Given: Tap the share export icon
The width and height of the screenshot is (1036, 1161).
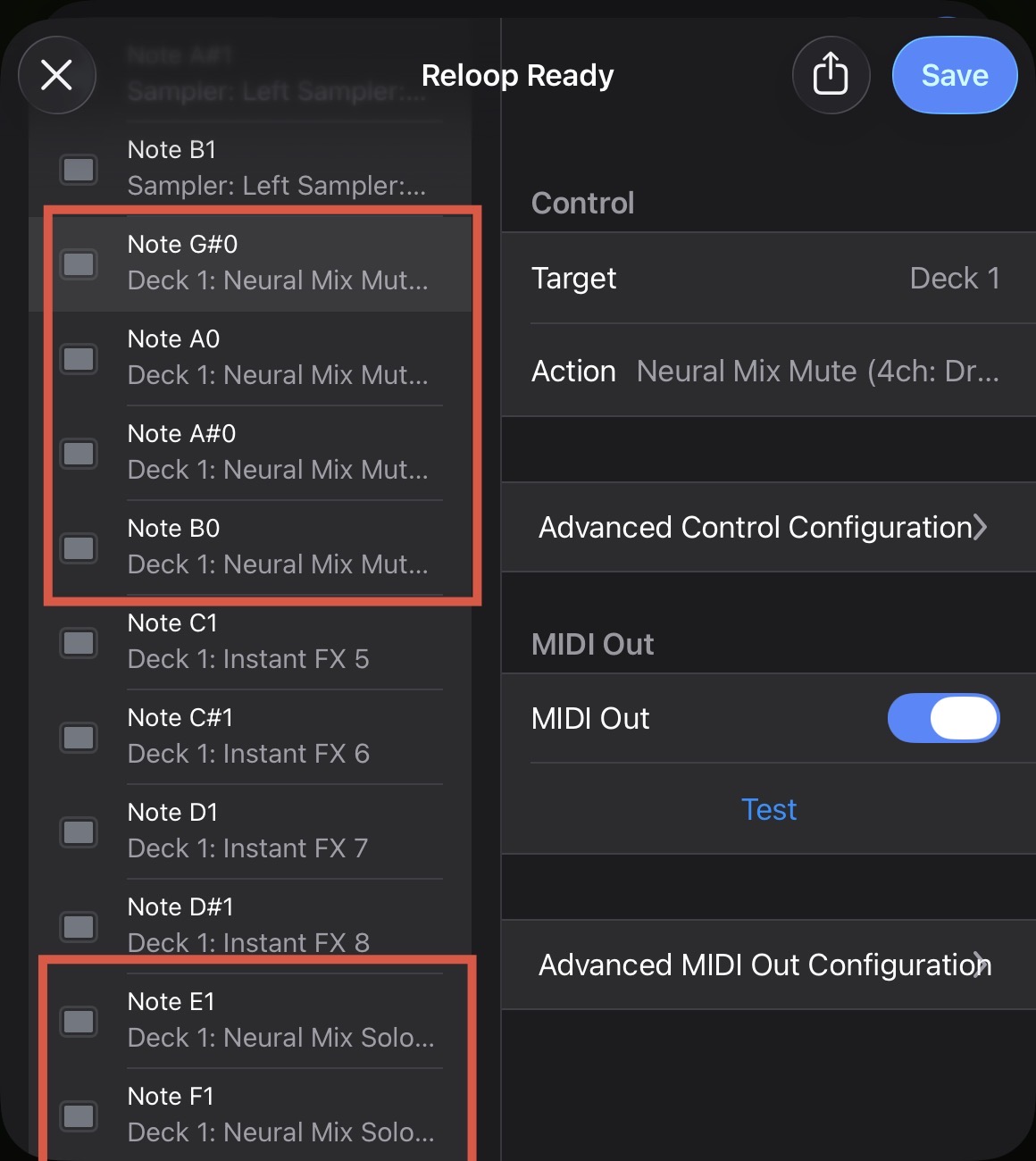Looking at the screenshot, I should (x=831, y=75).
